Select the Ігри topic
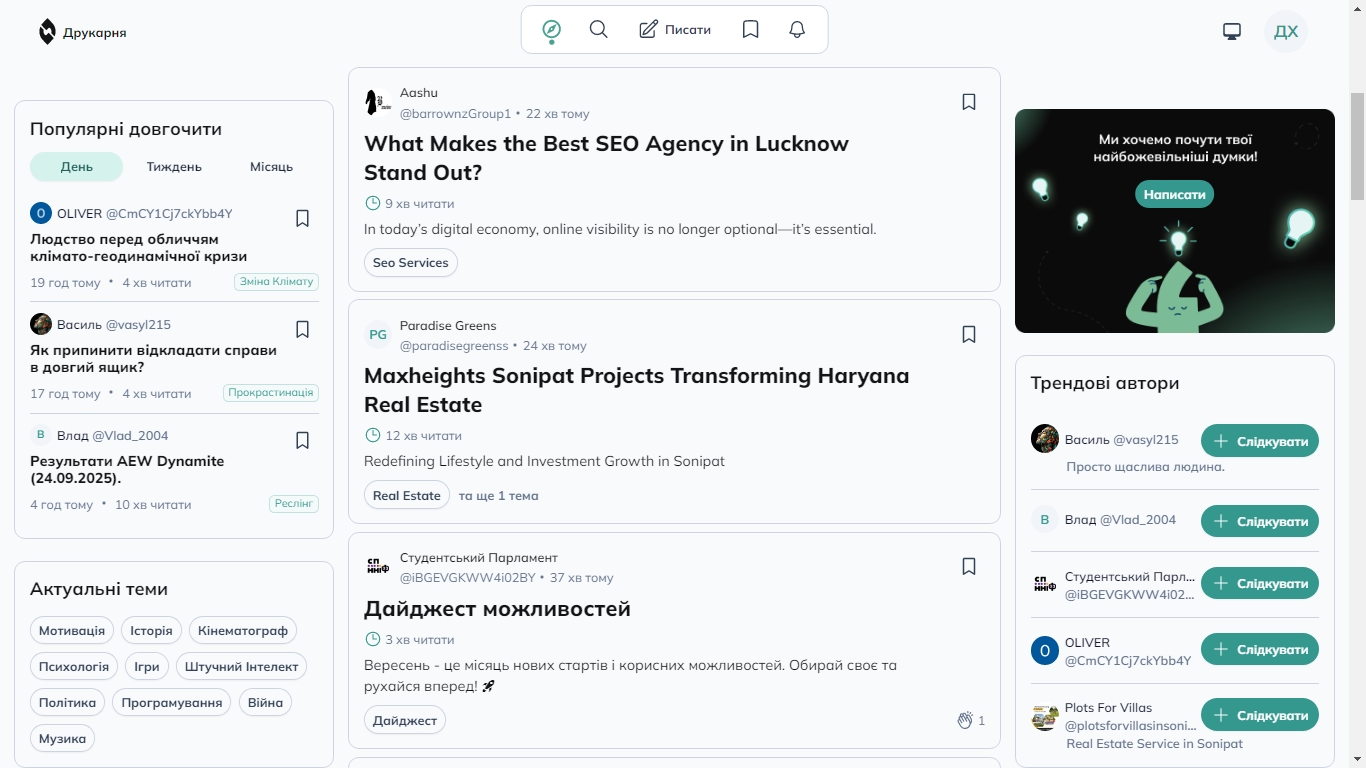1366x768 pixels. (147, 667)
